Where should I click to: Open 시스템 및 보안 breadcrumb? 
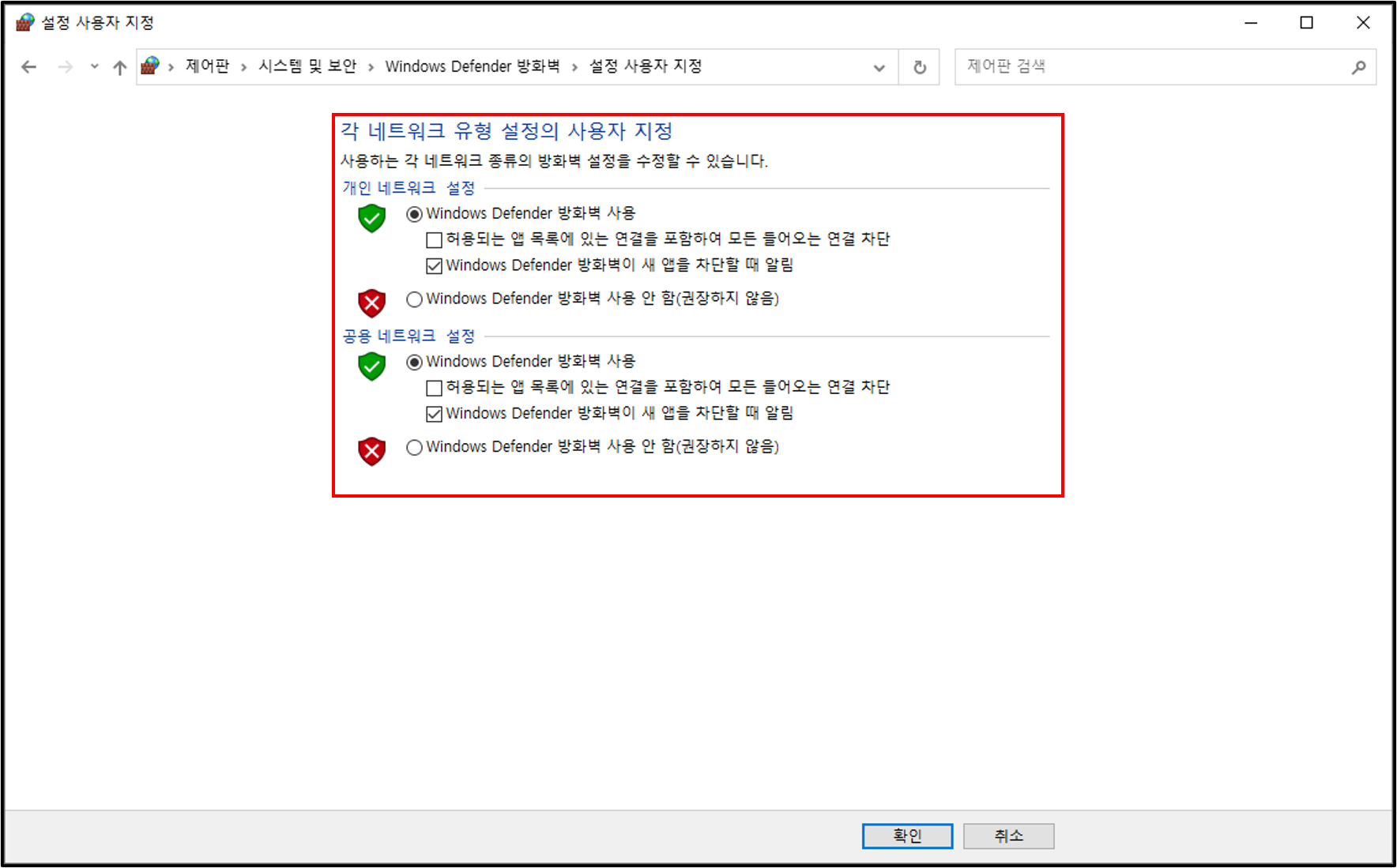(307, 66)
